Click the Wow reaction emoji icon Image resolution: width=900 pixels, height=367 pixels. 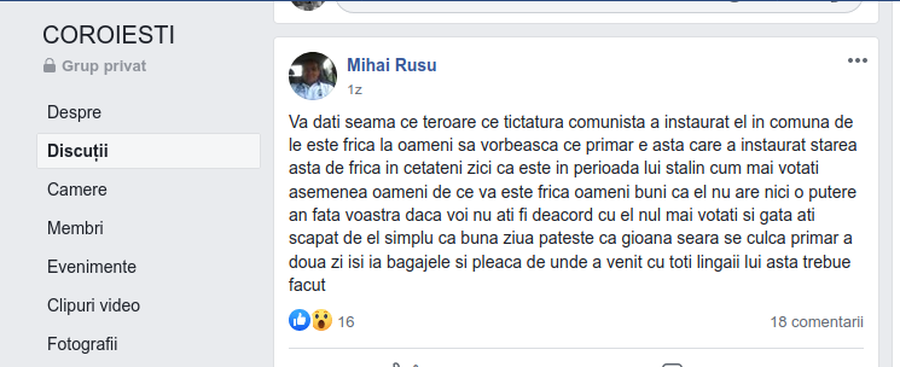[x=322, y=320]
